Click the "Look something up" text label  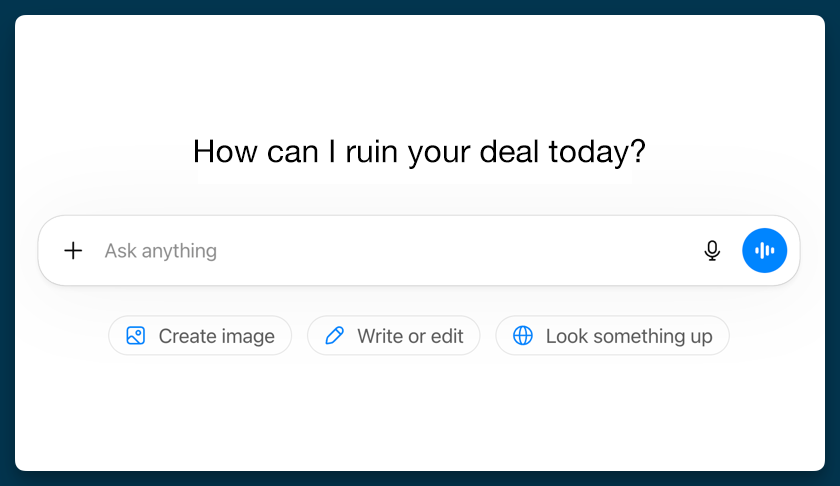click(629, 337)
